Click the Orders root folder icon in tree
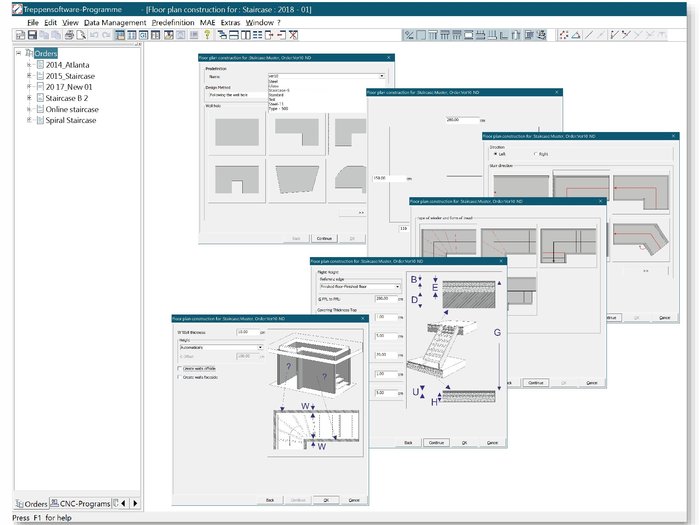This screenshot has width=700, height=525. coord(29,53)
